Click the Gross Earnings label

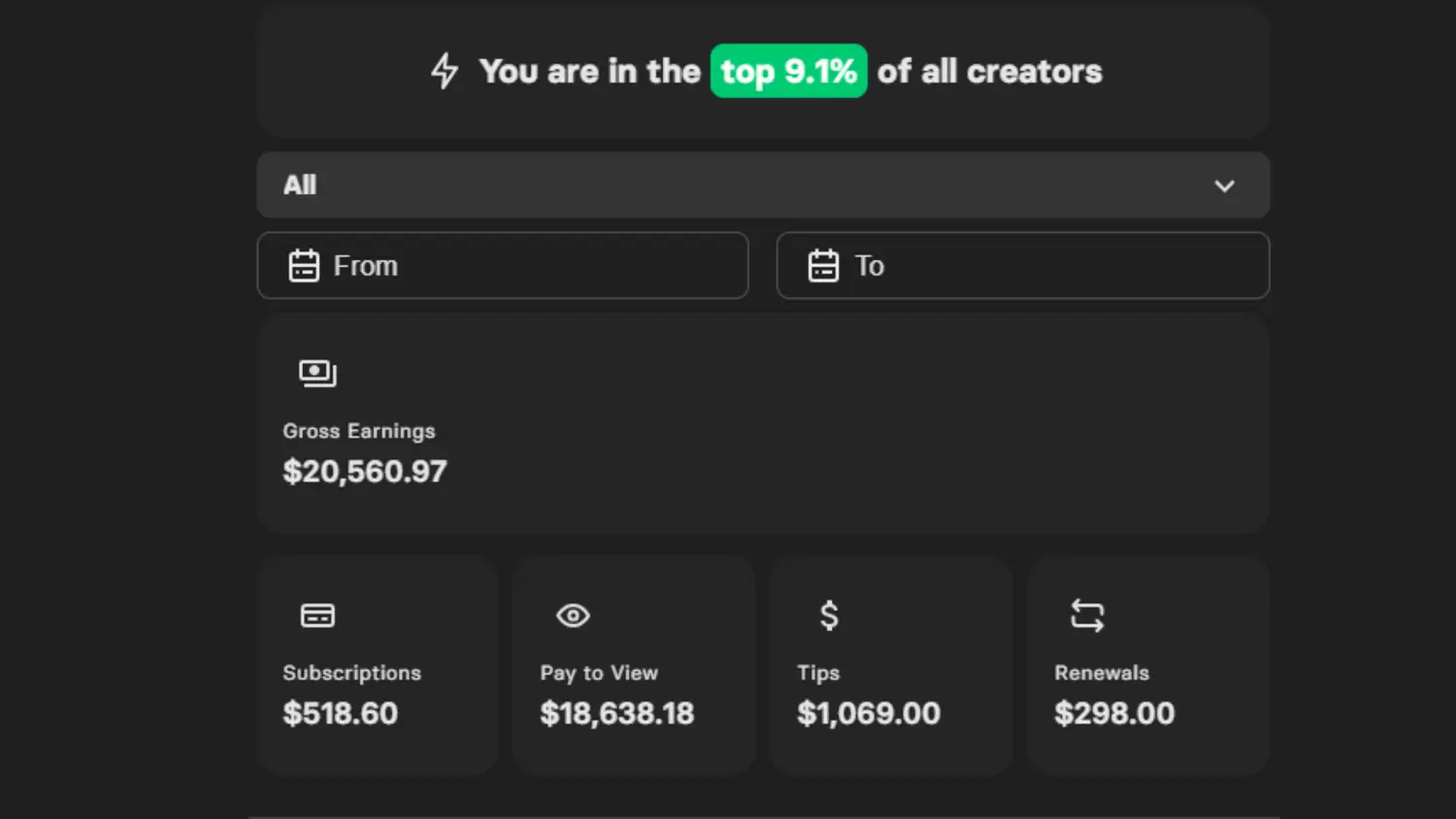359,431
